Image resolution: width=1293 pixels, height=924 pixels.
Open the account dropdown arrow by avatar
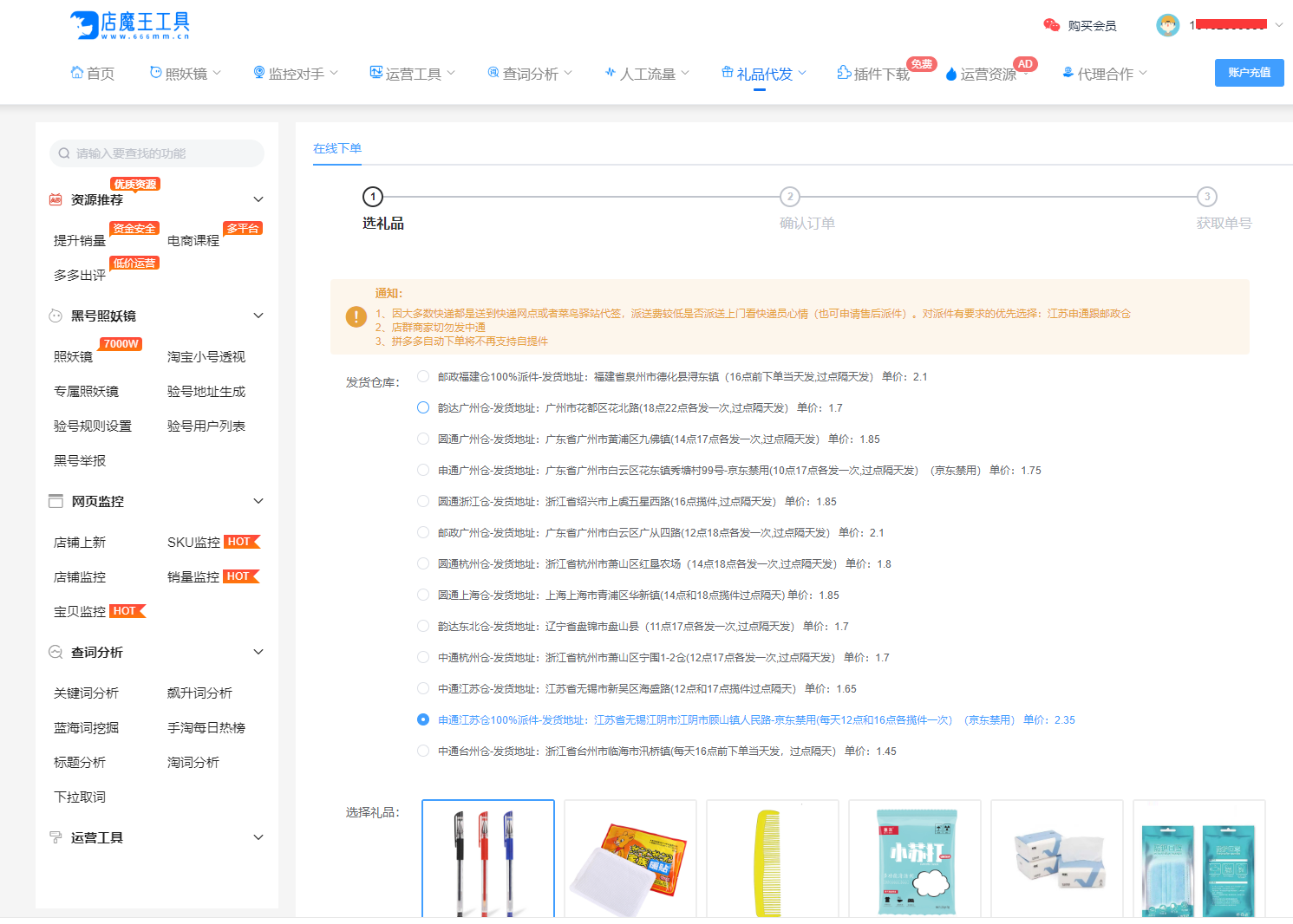pyautogui.click(x=1278, y=25)
